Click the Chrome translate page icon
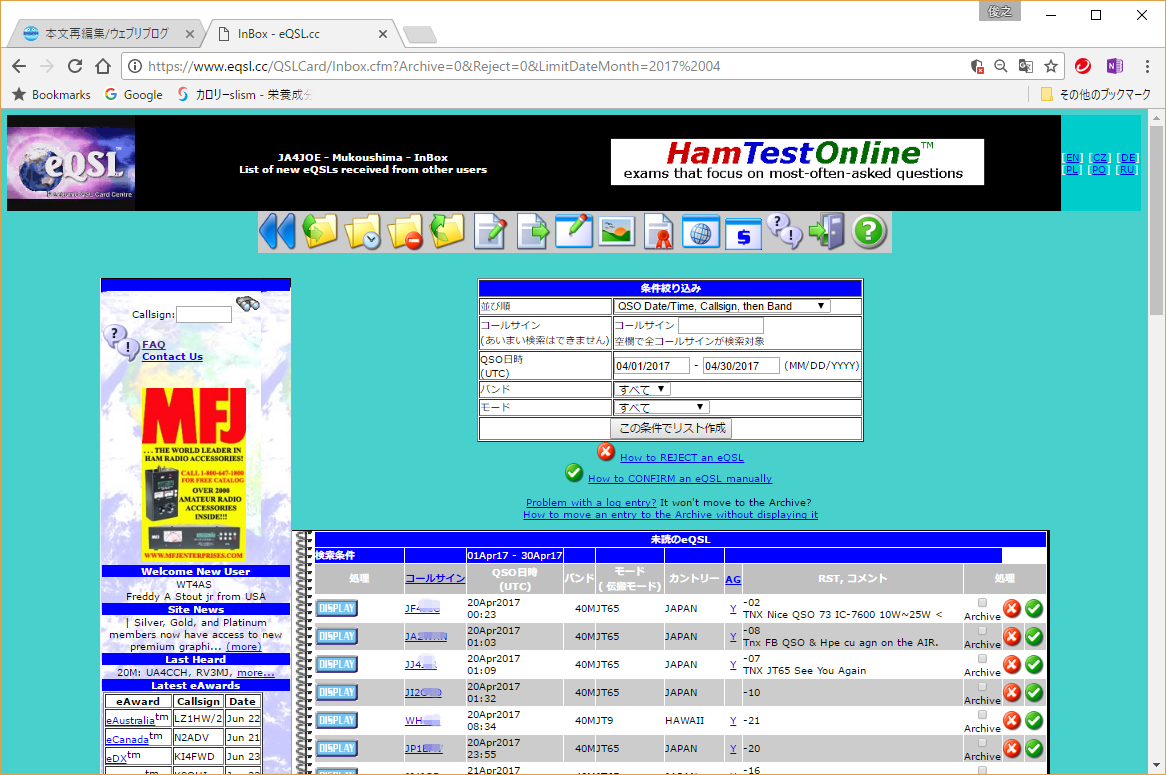The width and height of the screenshot is (1166, 775). click(1025, 66)
